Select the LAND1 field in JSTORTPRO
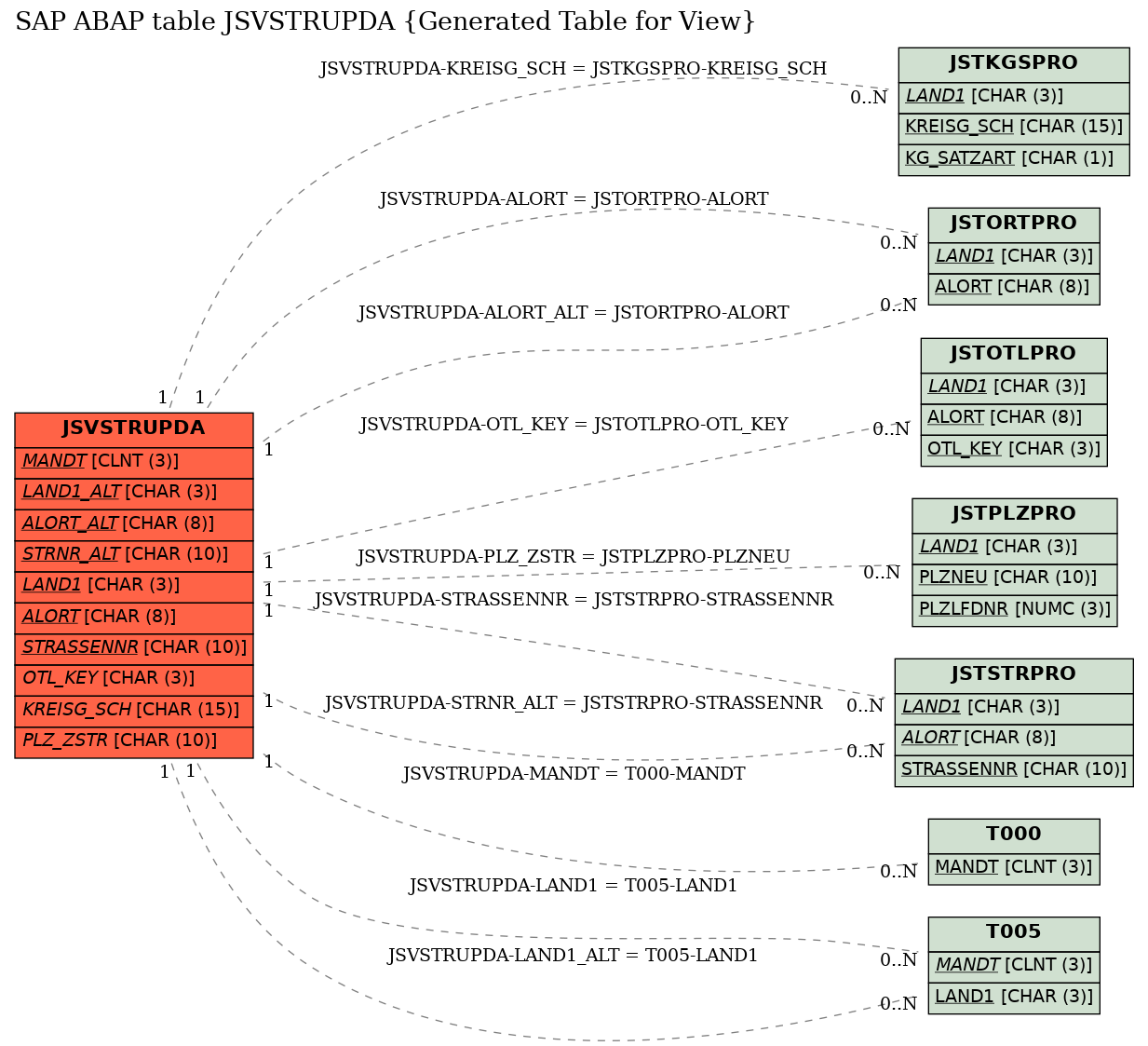The width and height of the screenshot is (1148, 1046). [x=1014, y=257]
